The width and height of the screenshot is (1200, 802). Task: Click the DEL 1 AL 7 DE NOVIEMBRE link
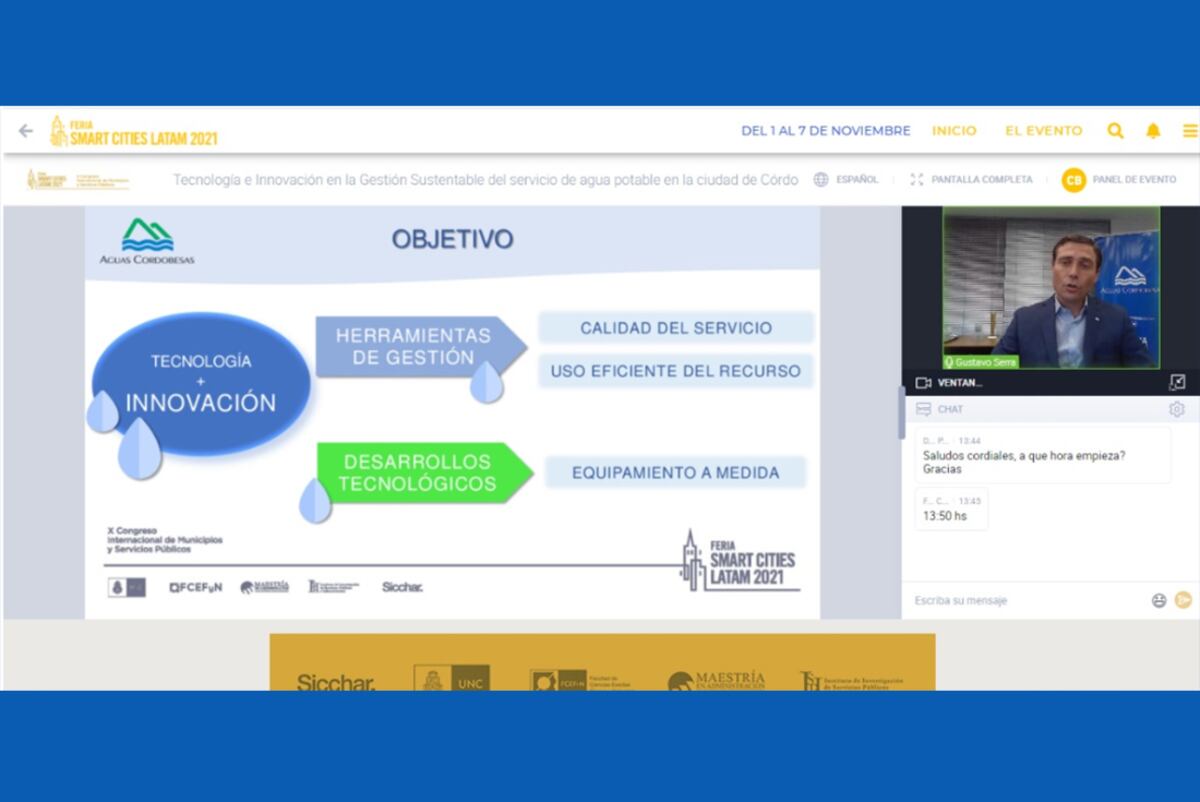point(826,131)
